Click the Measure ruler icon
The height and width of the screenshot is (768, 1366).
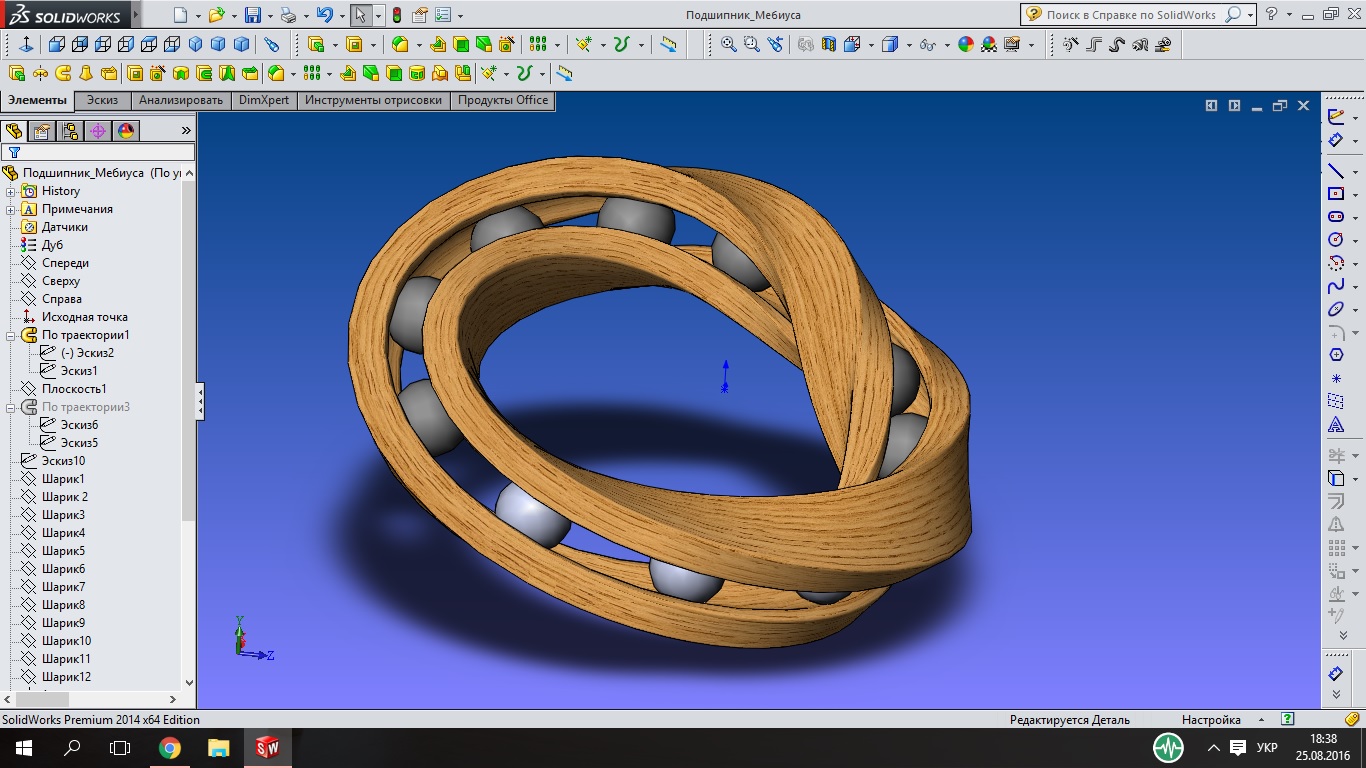669,44
